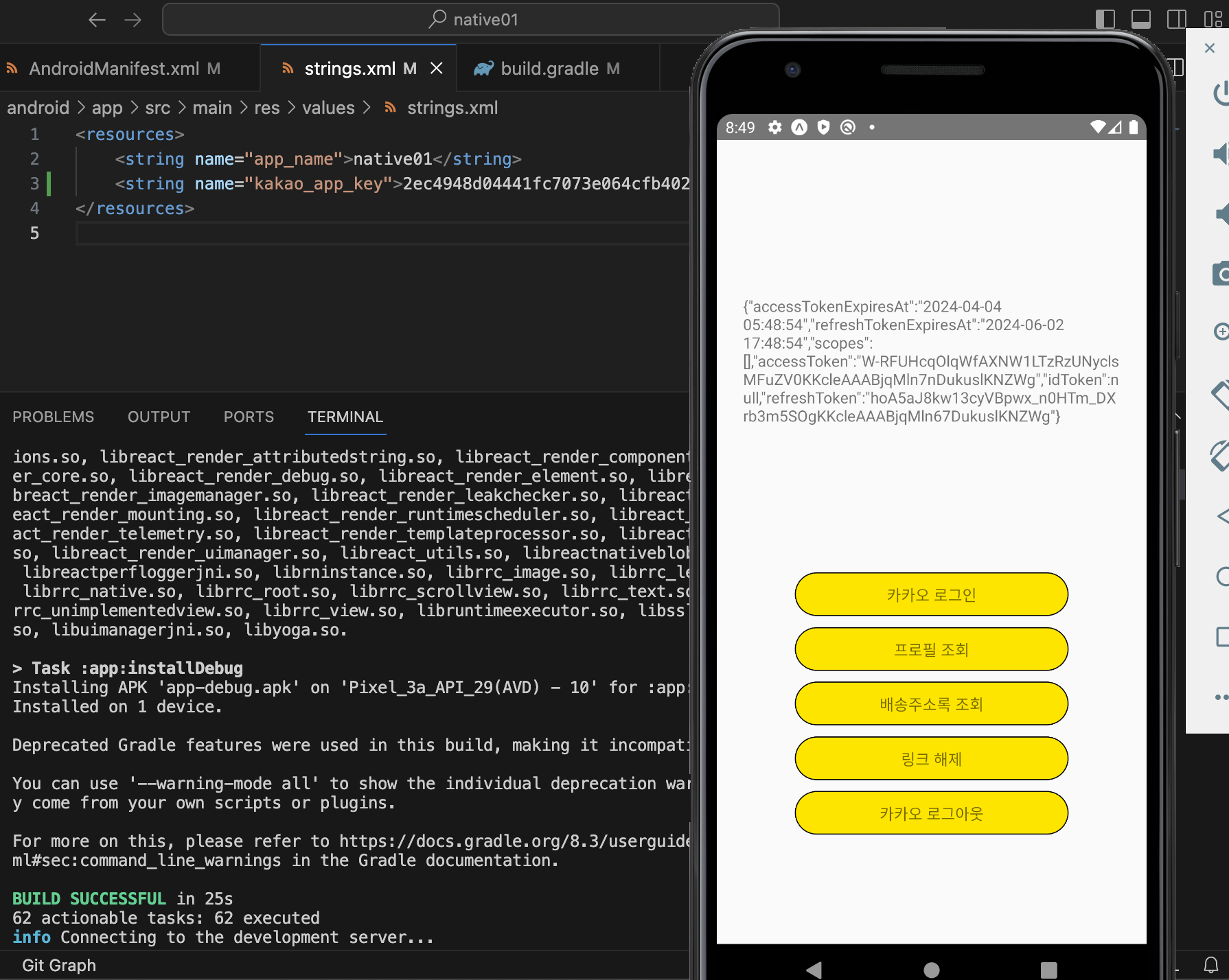Click the app_name string value native01
Viewport: 1229px width, 980px height.
click(393, 159)
